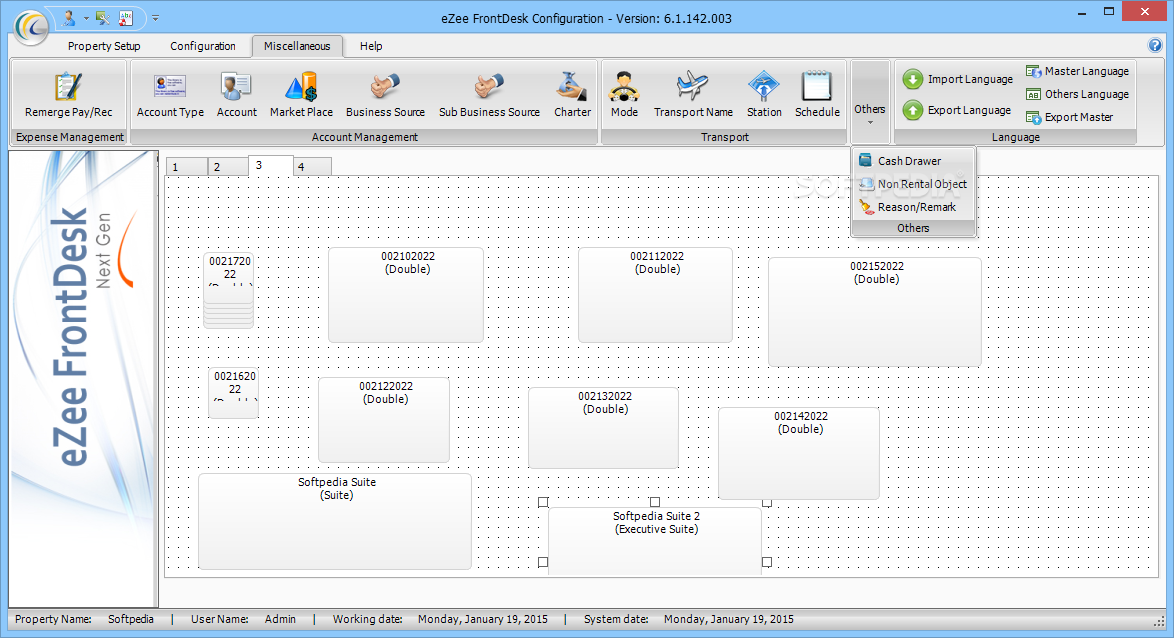Open Transport Name airplane icon
Screen dimensions: 1174x638
[x=693, y=87]
